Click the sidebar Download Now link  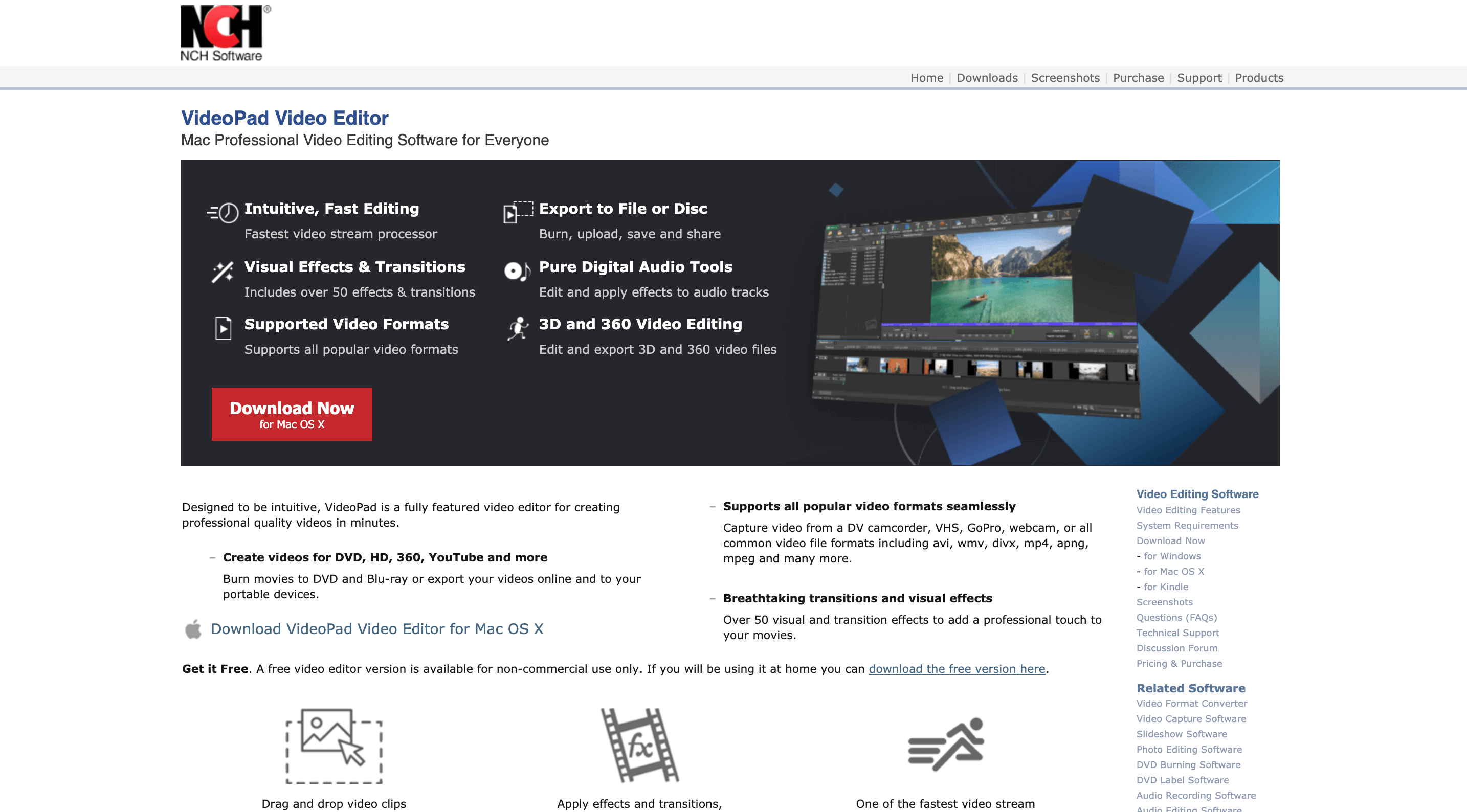tap(1170, 541)
